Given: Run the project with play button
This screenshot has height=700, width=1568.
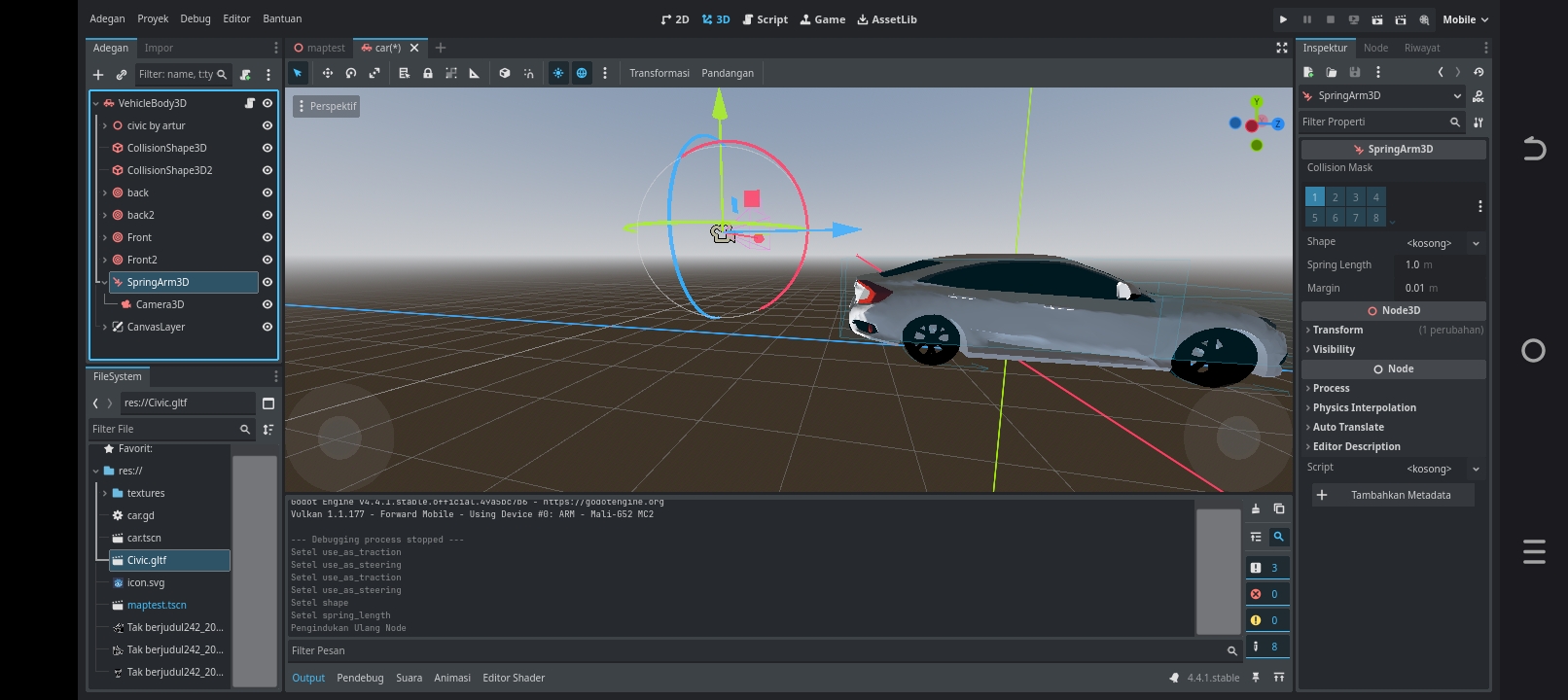Looking at the screenshot, I should click(1283, 19).
